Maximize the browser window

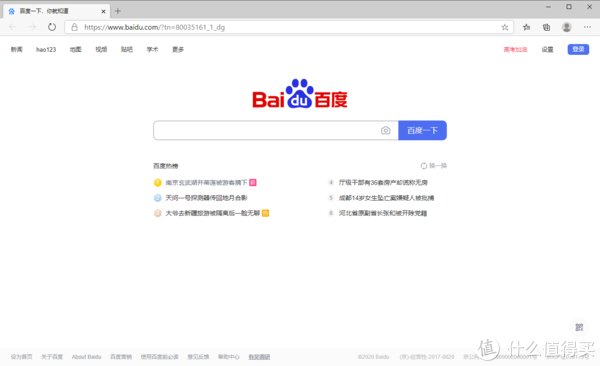[569, 7]
